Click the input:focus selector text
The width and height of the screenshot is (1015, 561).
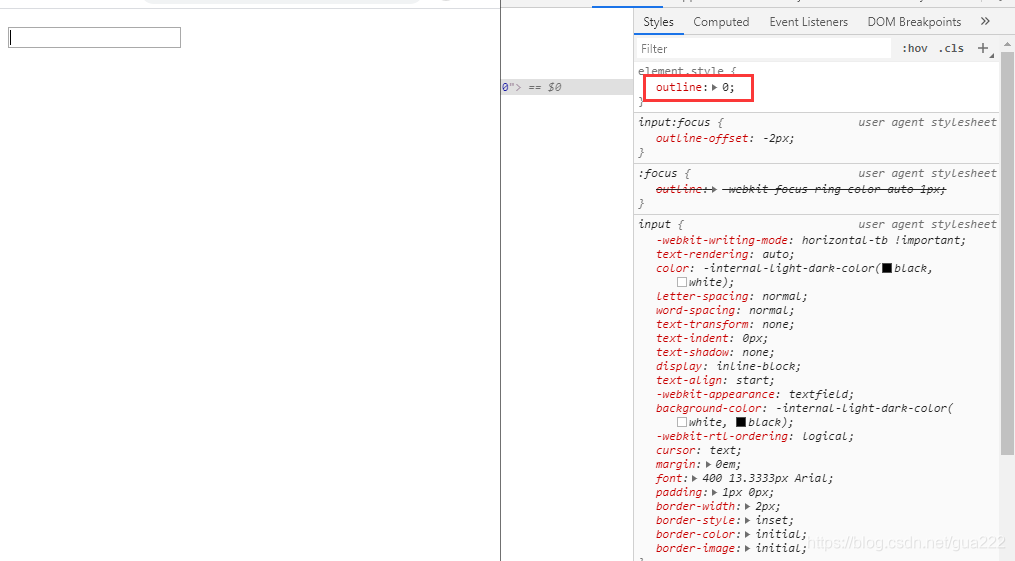click(674, 122)
